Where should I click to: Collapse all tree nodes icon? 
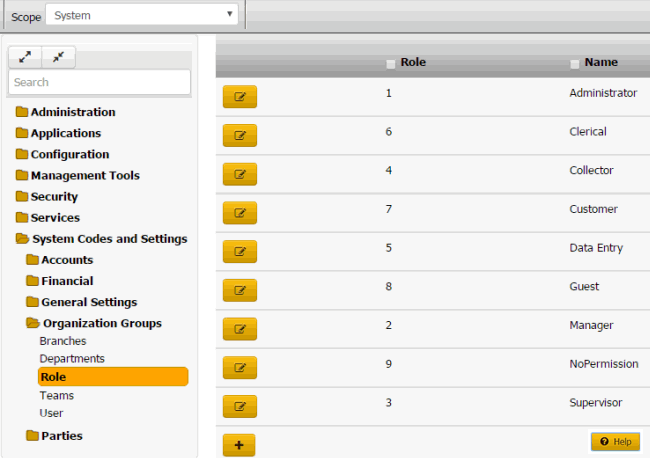[x=58, y=58]
